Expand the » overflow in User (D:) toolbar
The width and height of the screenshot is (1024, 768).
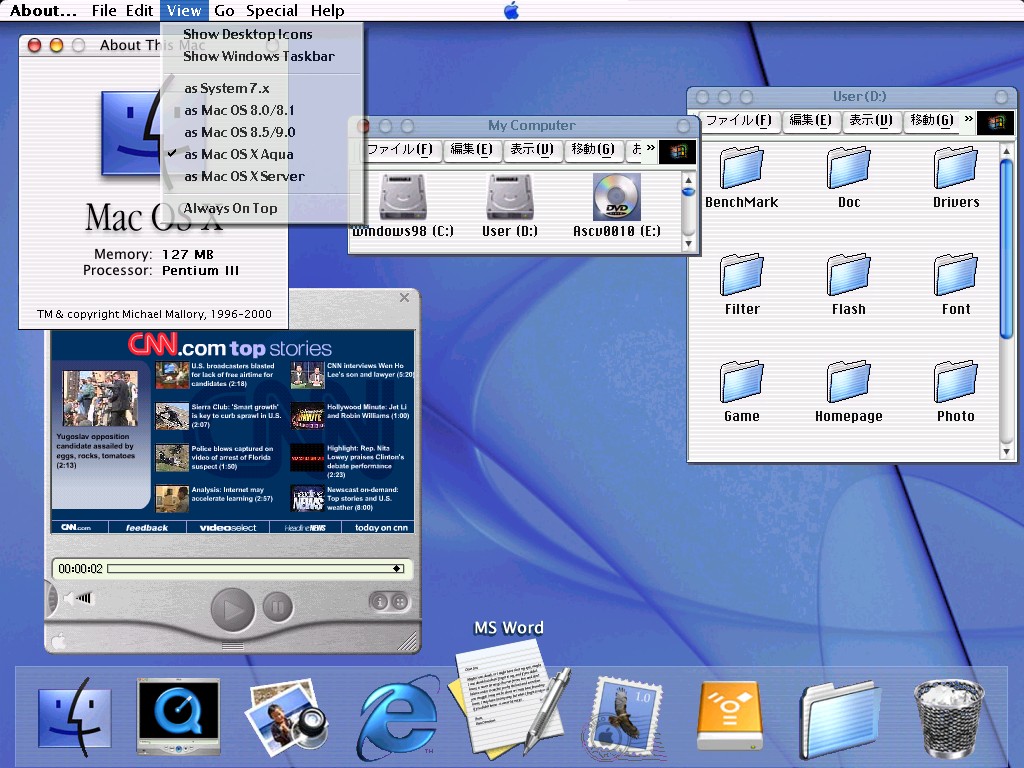click(x=968, y=119)
